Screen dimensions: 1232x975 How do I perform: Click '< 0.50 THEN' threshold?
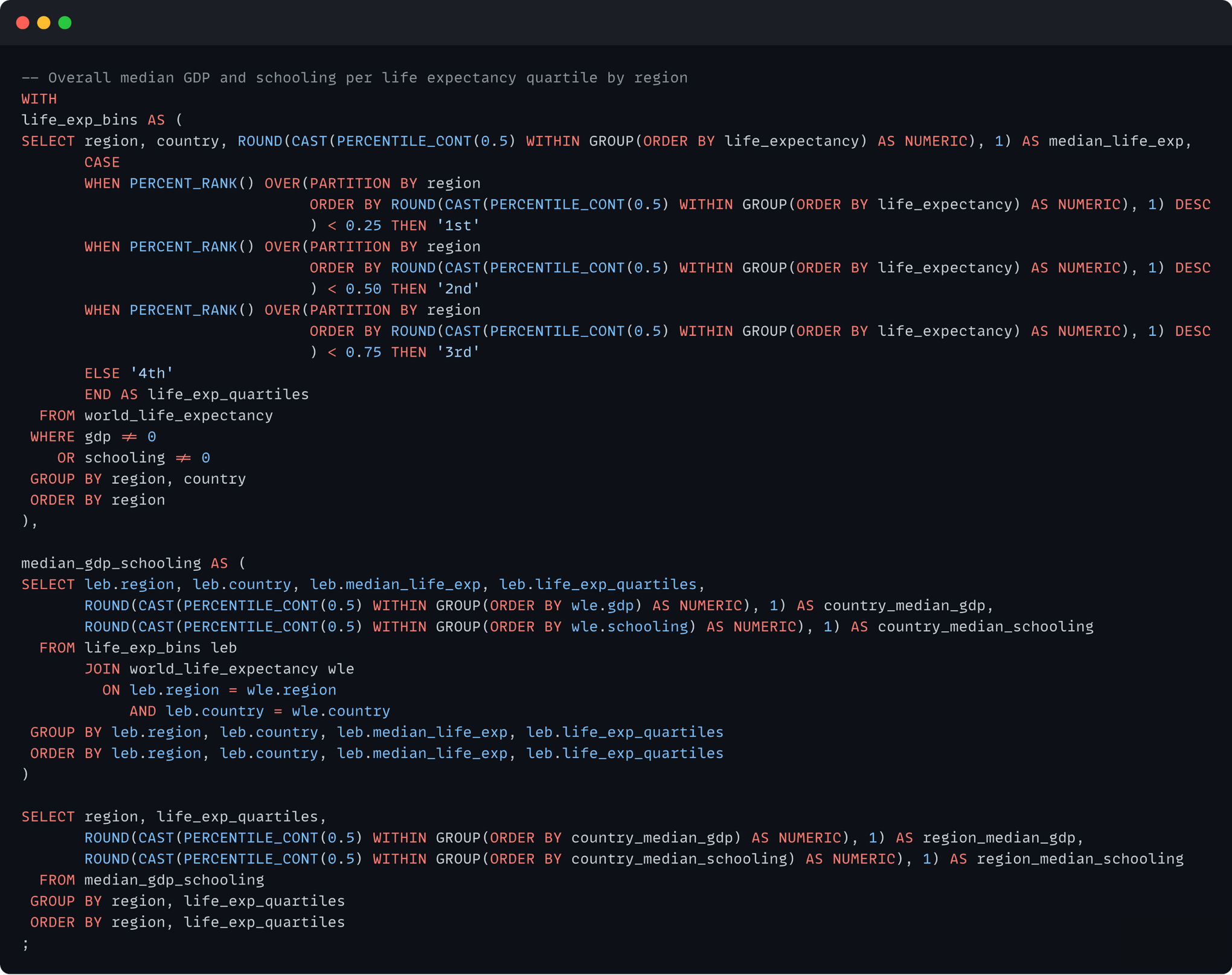pyautogui.click(x=377, y=289)
